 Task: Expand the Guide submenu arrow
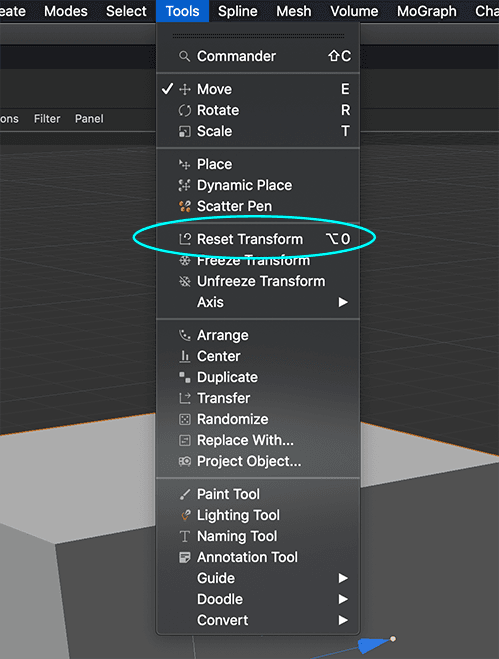(343, 578)
